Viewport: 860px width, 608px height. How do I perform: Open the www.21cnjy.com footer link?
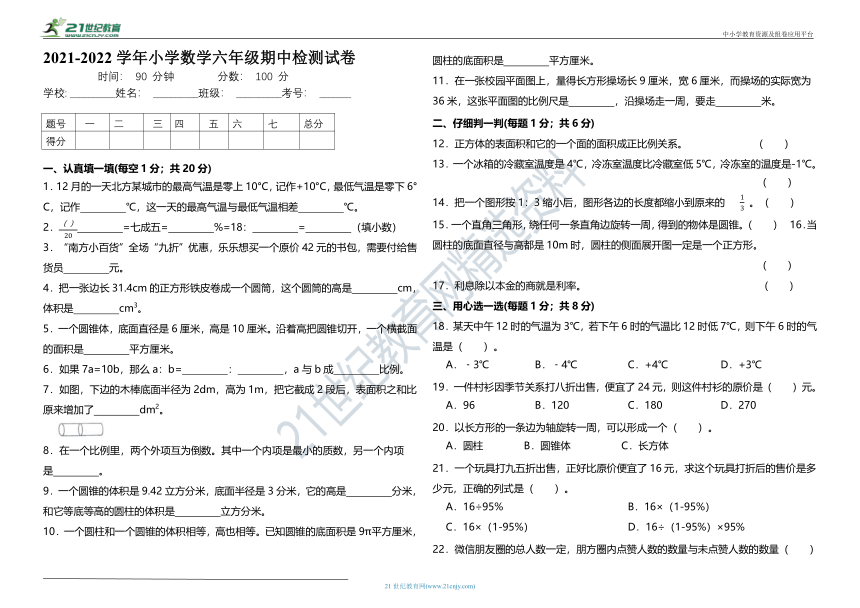coord(429,586)
